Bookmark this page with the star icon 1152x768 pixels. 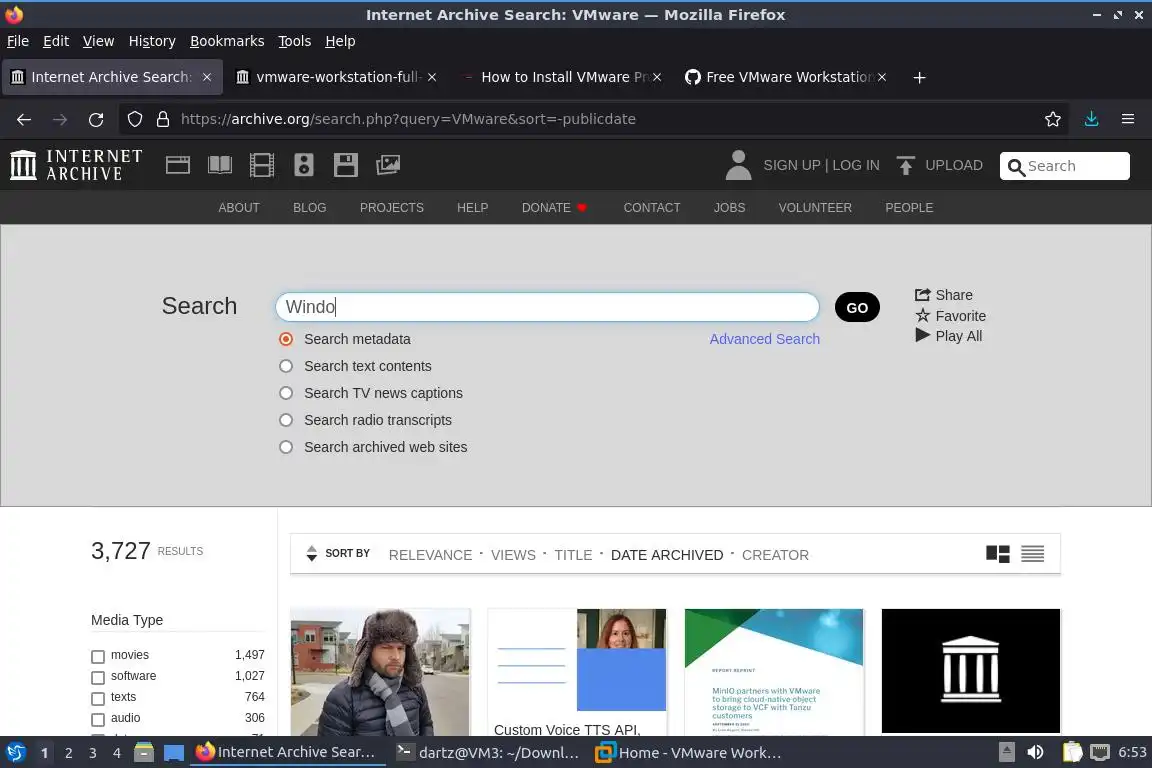[1053, 119]
